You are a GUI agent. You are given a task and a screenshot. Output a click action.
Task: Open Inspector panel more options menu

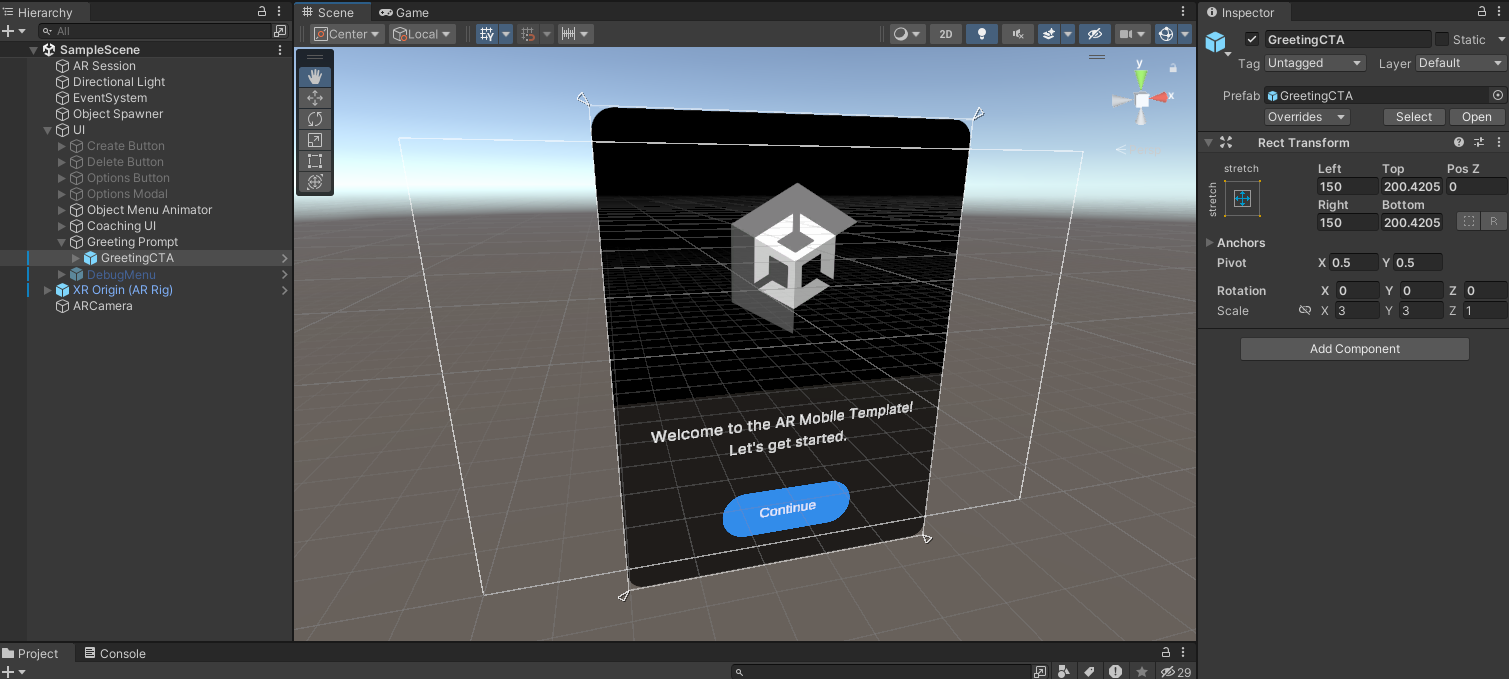pyautogui.click(x=1500, y=12)
